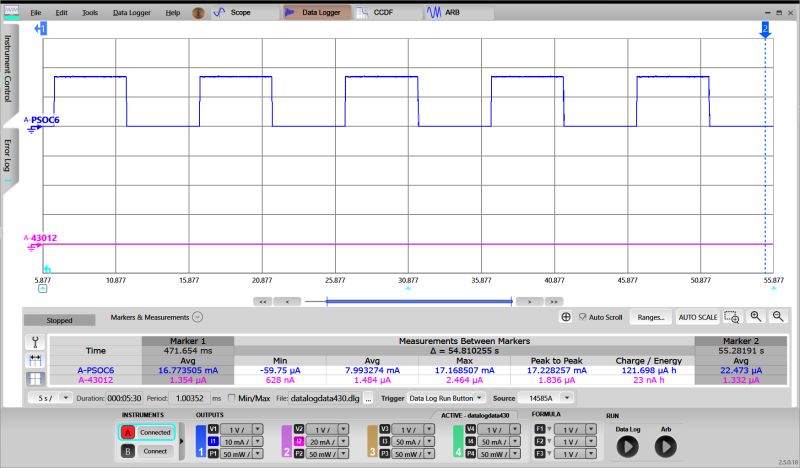Open the Help menu
This screenshot has width=800, height=468.
173,12
